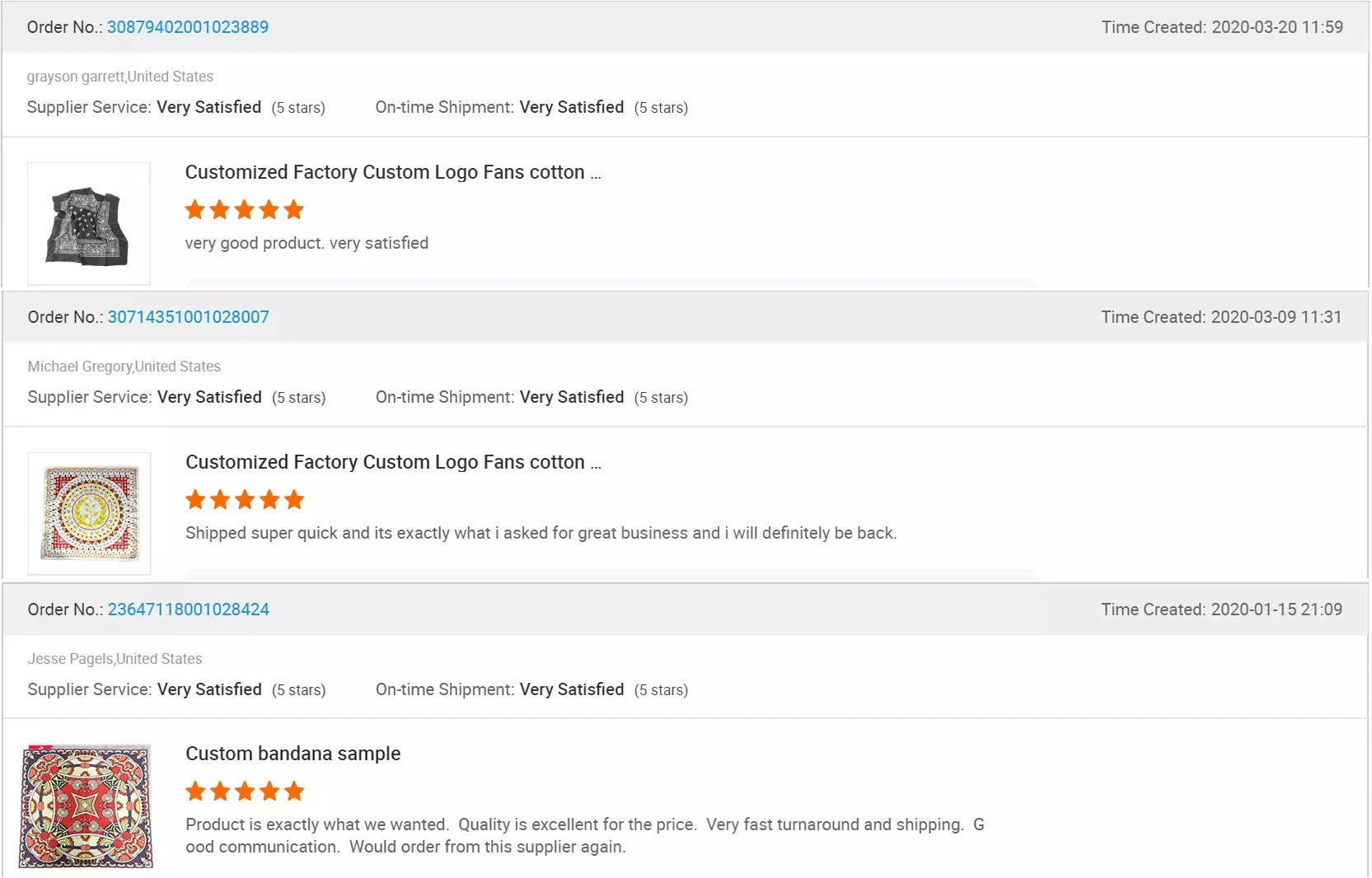1372x878 pixels.
Task: Click the yellow mandala bandana thumbnail
Action: click(x=90, y=513)
